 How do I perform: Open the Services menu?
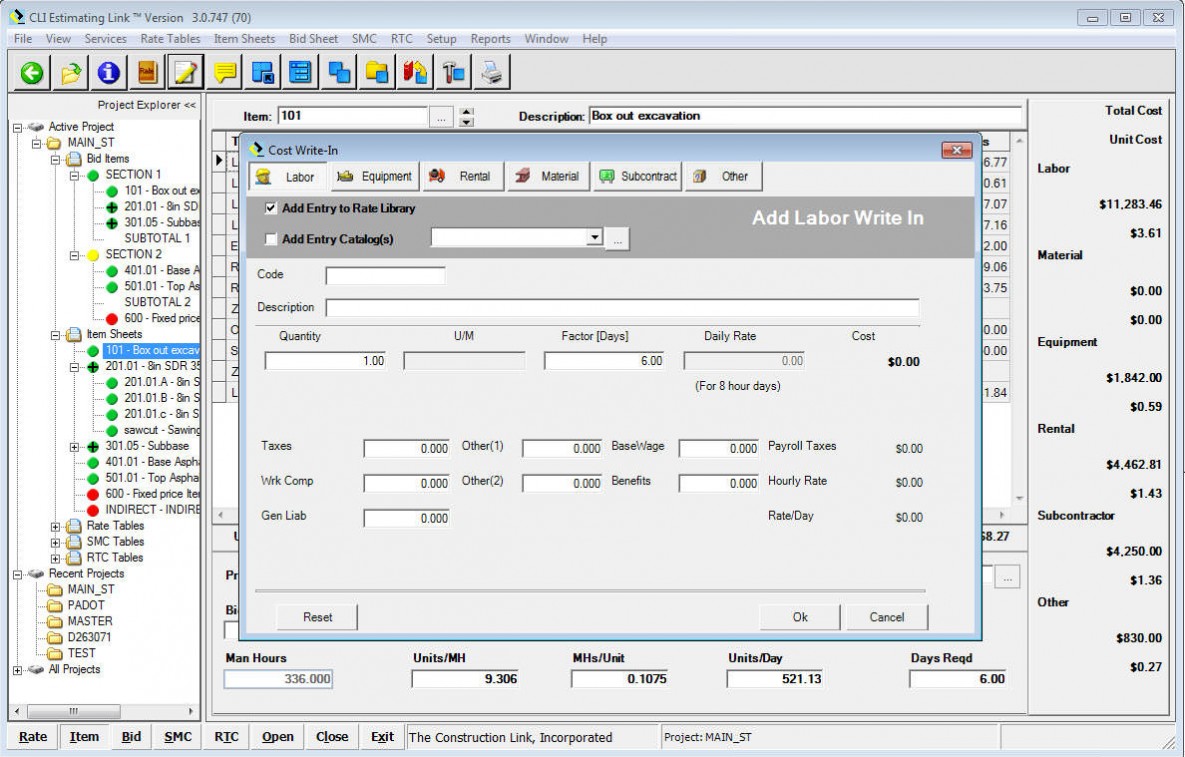pos(105,39)
